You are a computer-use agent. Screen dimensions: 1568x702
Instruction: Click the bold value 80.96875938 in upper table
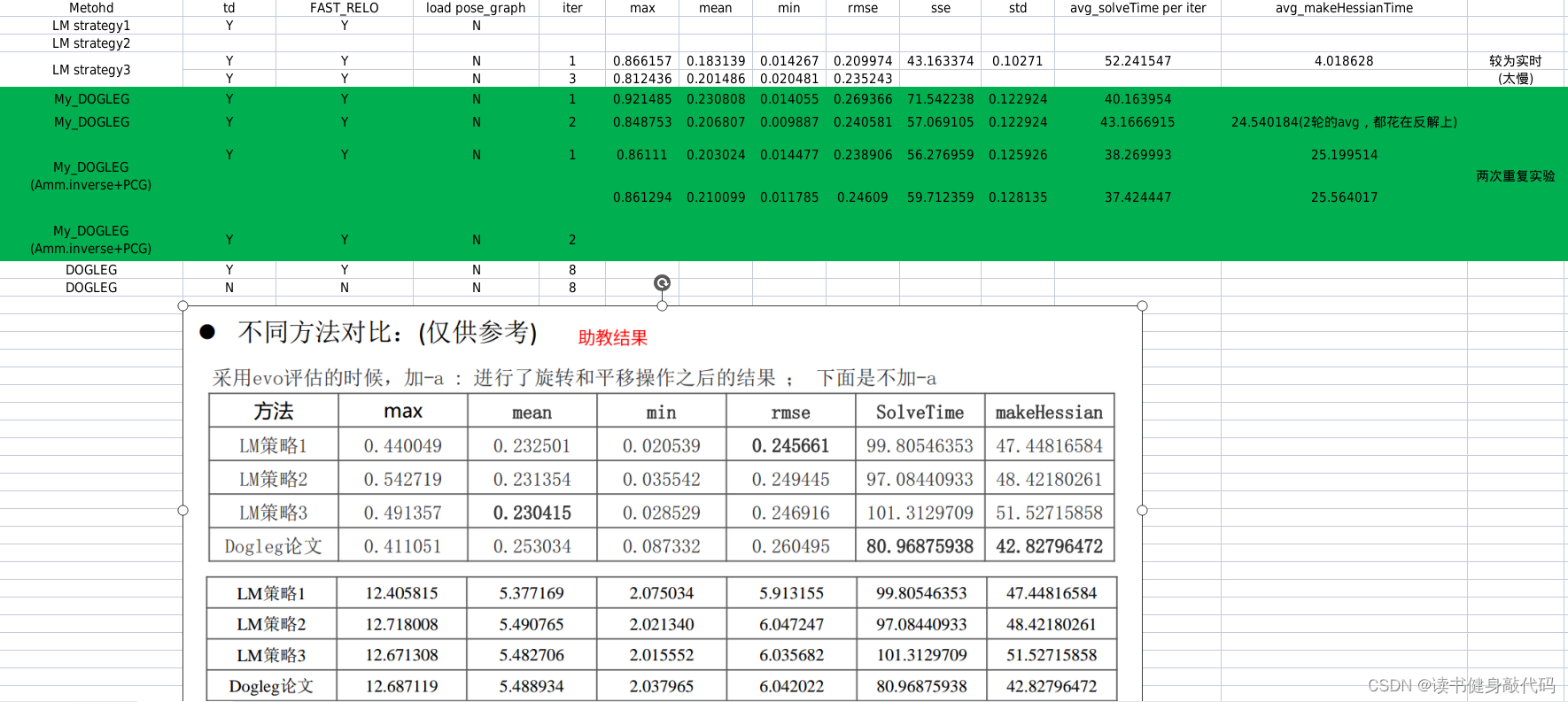point(920,547)
